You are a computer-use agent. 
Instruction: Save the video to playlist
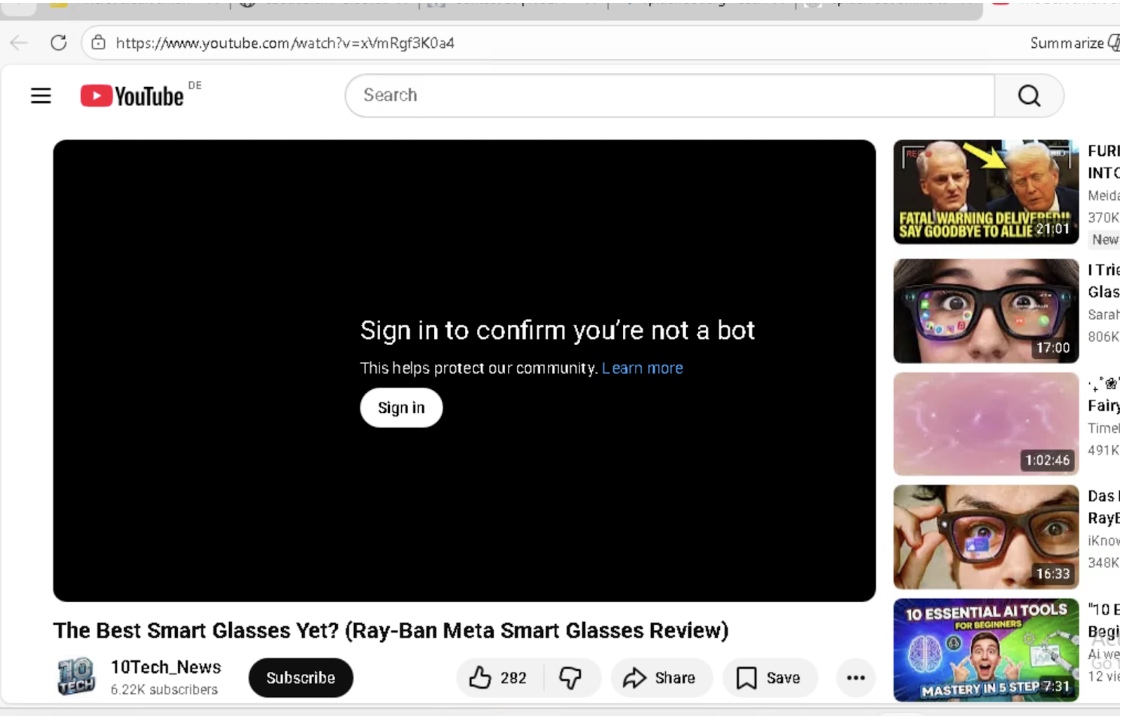(769, 678)
